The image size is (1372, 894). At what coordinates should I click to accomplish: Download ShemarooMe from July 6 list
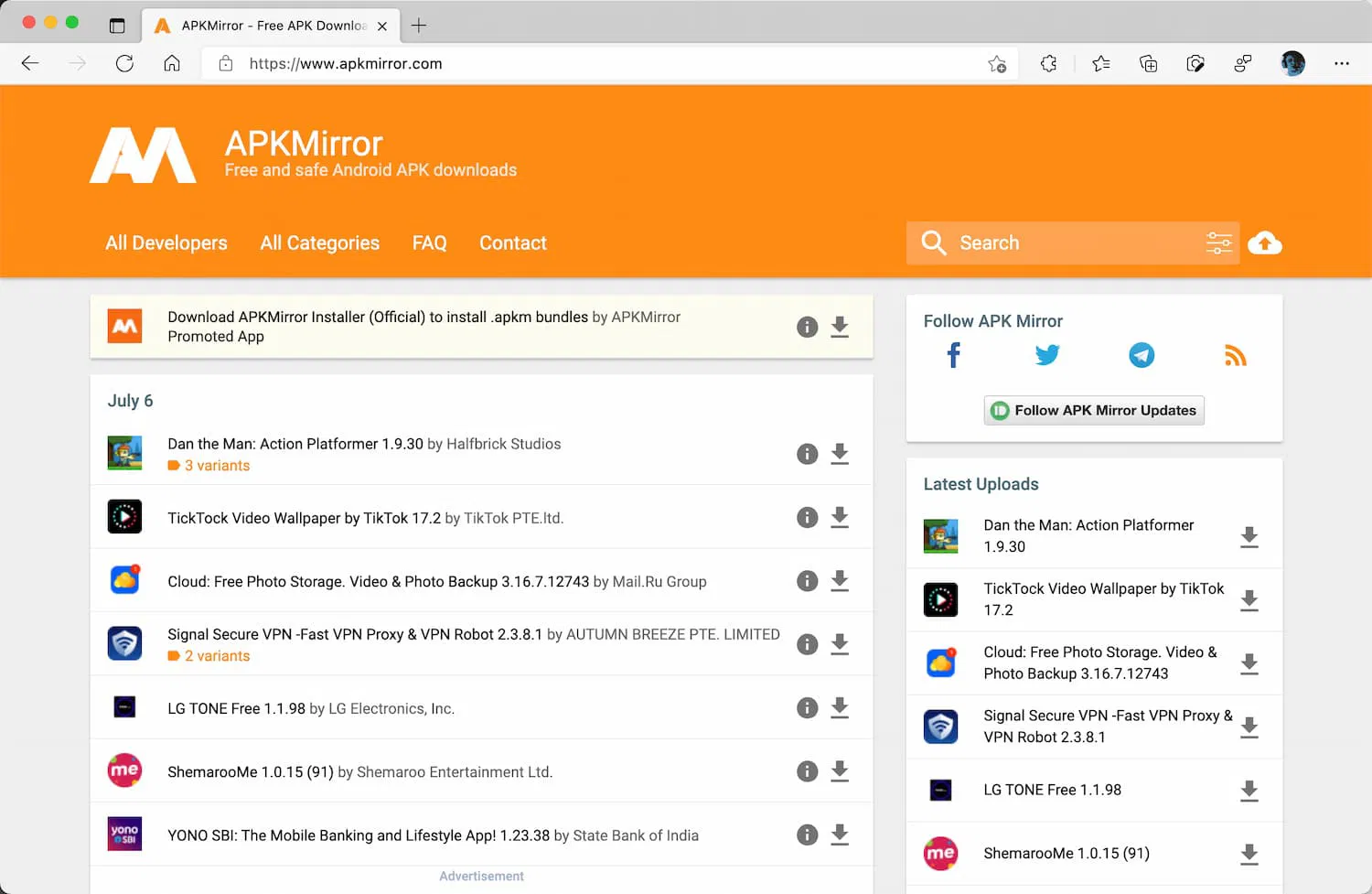[840, 771]
